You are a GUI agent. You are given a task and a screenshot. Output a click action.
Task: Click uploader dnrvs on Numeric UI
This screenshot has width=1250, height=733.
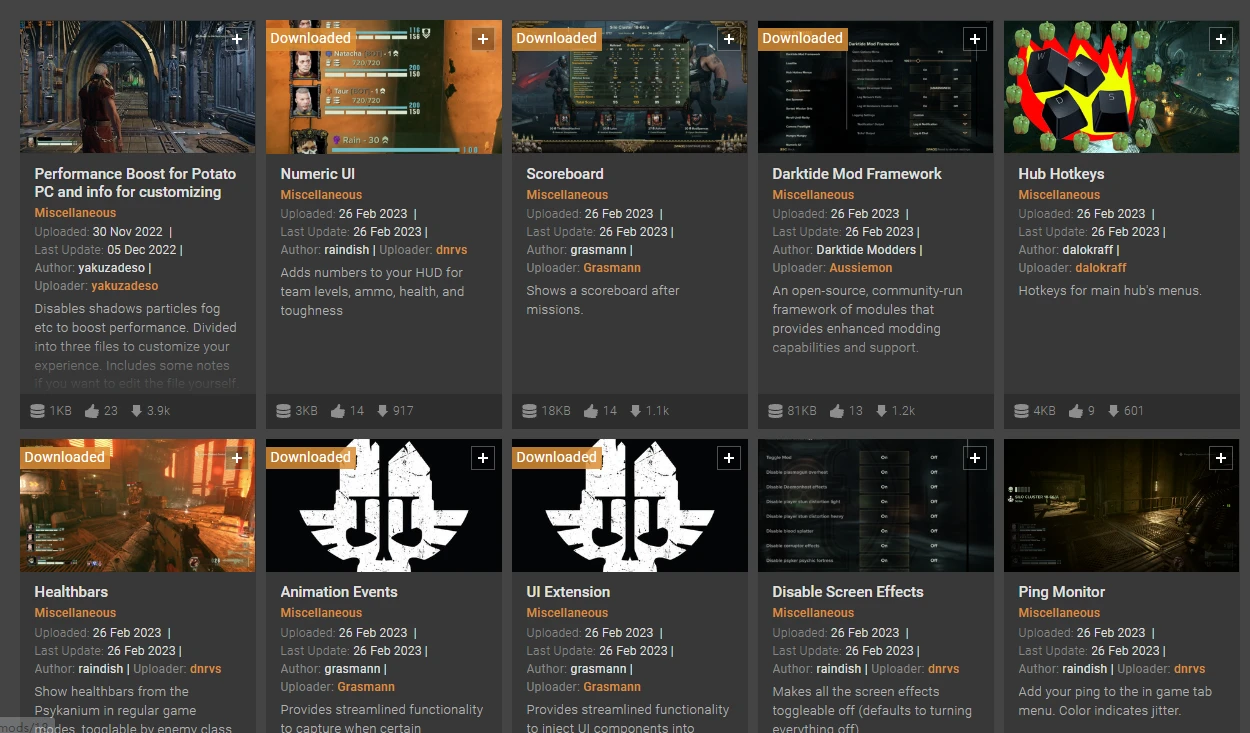tap(452, 250)
